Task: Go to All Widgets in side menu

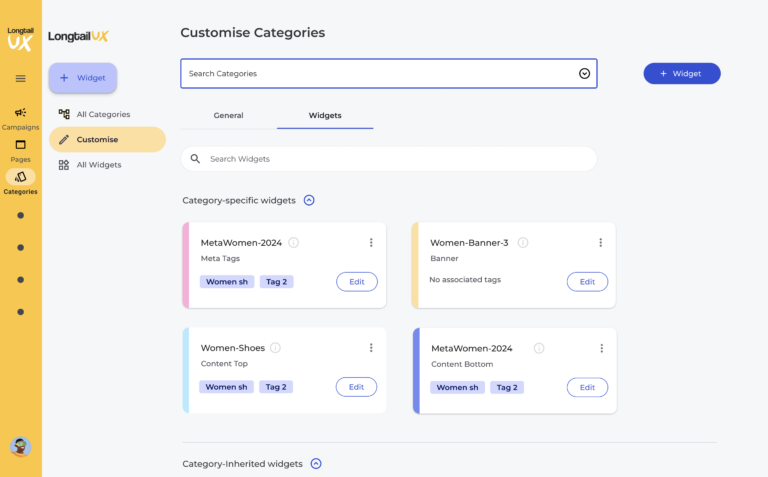Action: (x=99, y=165)
